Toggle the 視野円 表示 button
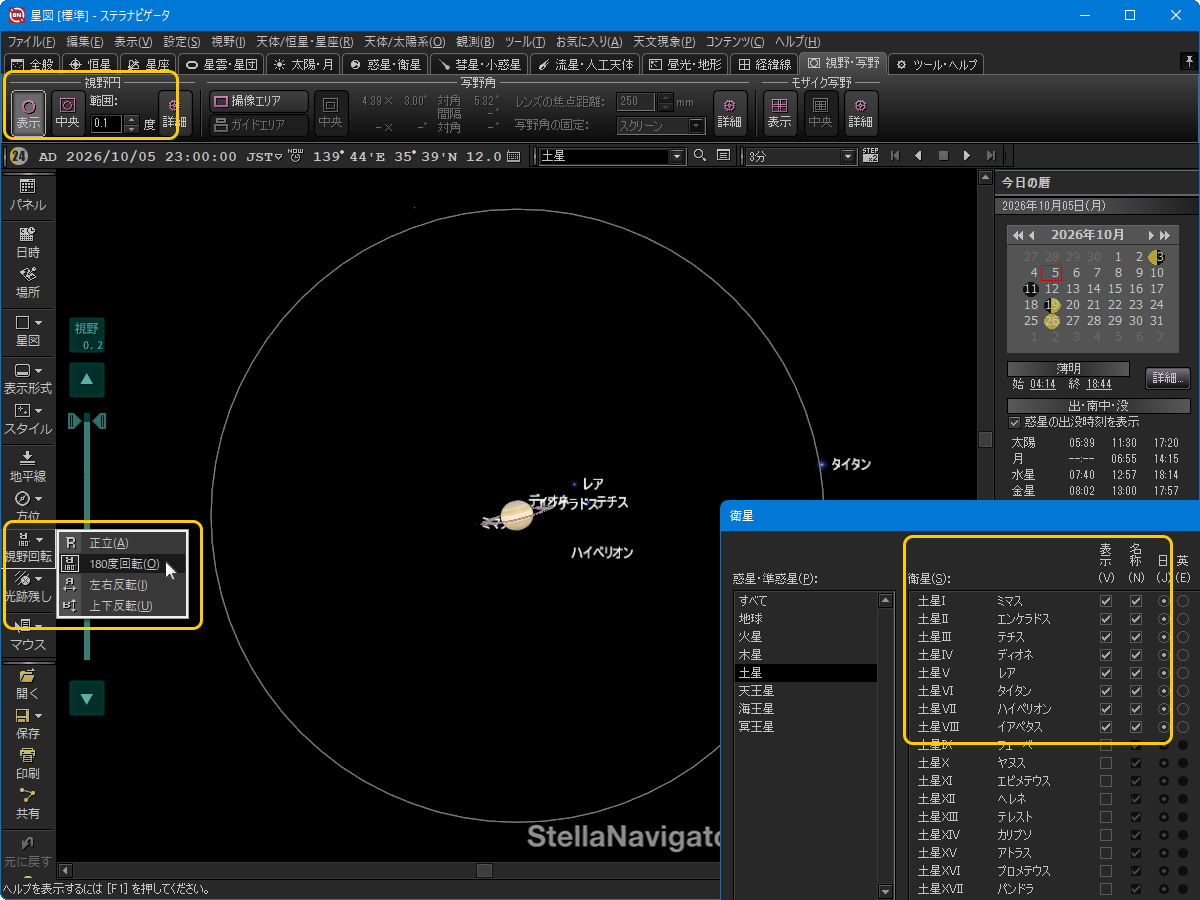 28,113
